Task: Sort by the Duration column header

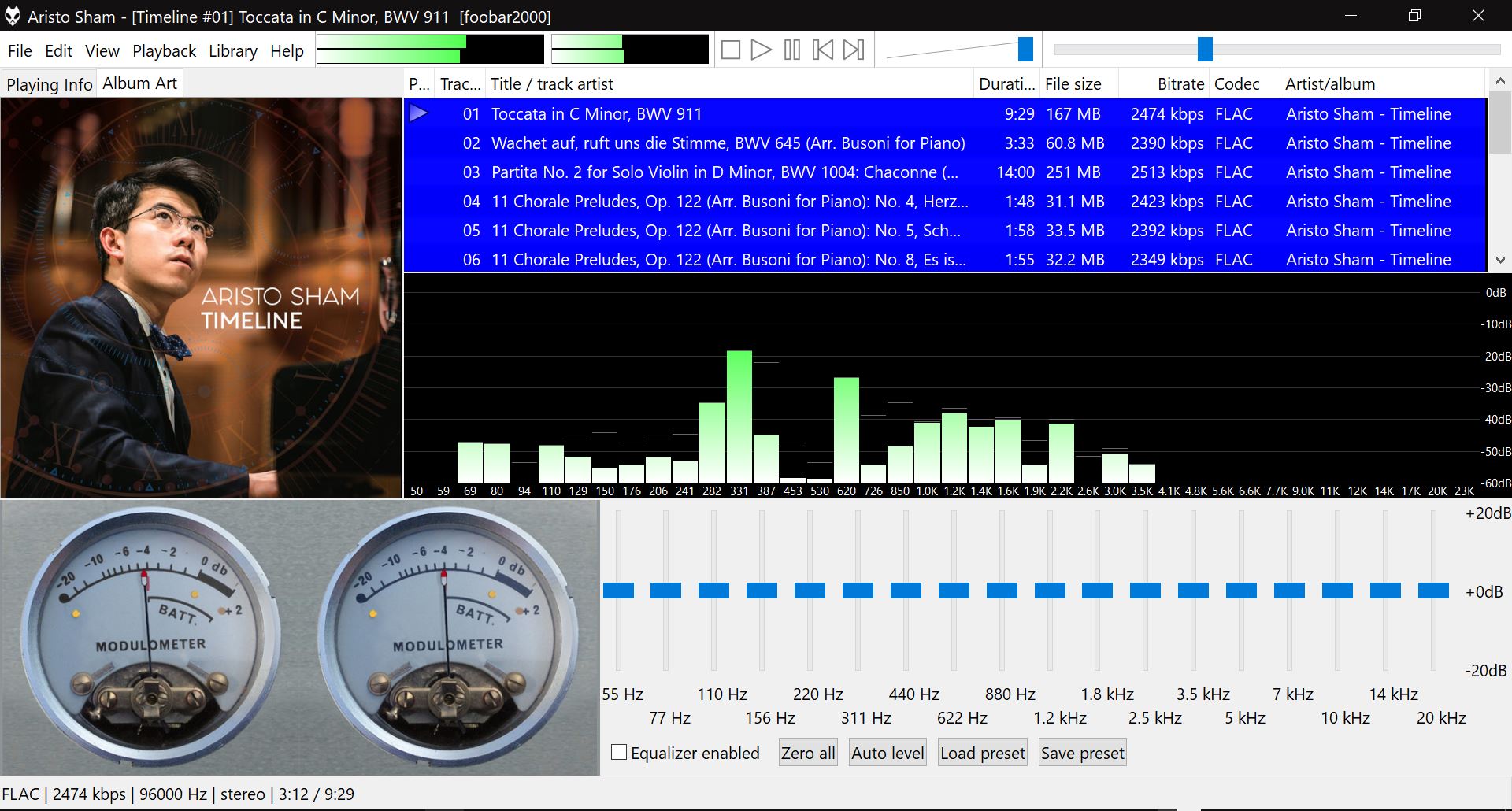Action: 1006,83
